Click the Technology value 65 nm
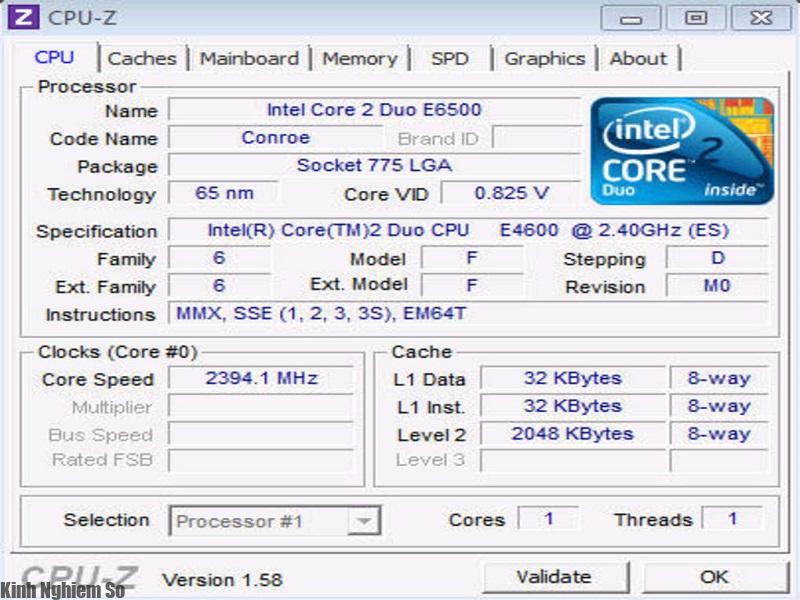This screenshot has width=800, height=600. (x=223, y=193)
